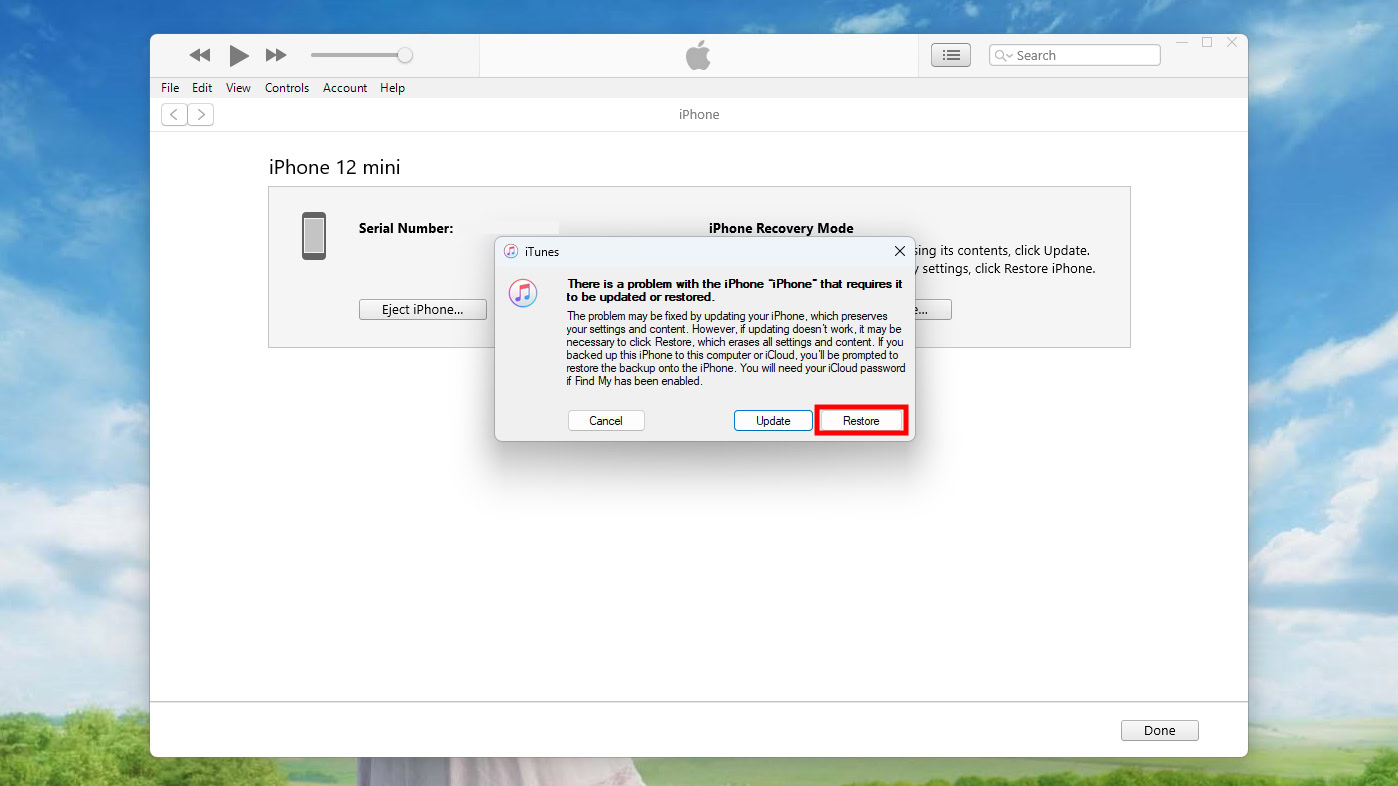The image size is (1398, 786).
Task: Start playback with the play button
Action: tap(238, 55)
